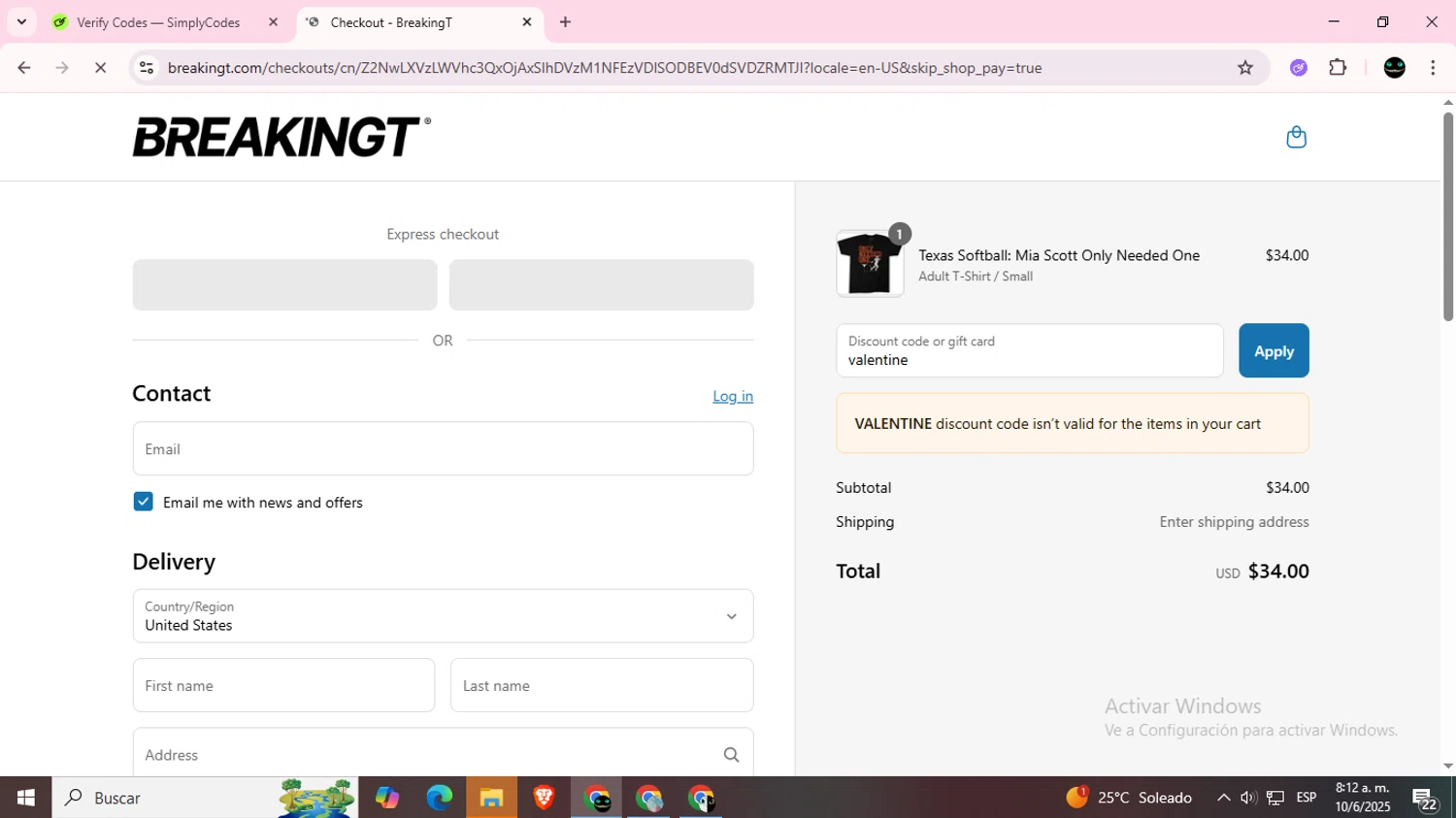Screen dimensions: 1456x818
Task: Launch Copilot from taskbar
Action: tap(387, 798)
